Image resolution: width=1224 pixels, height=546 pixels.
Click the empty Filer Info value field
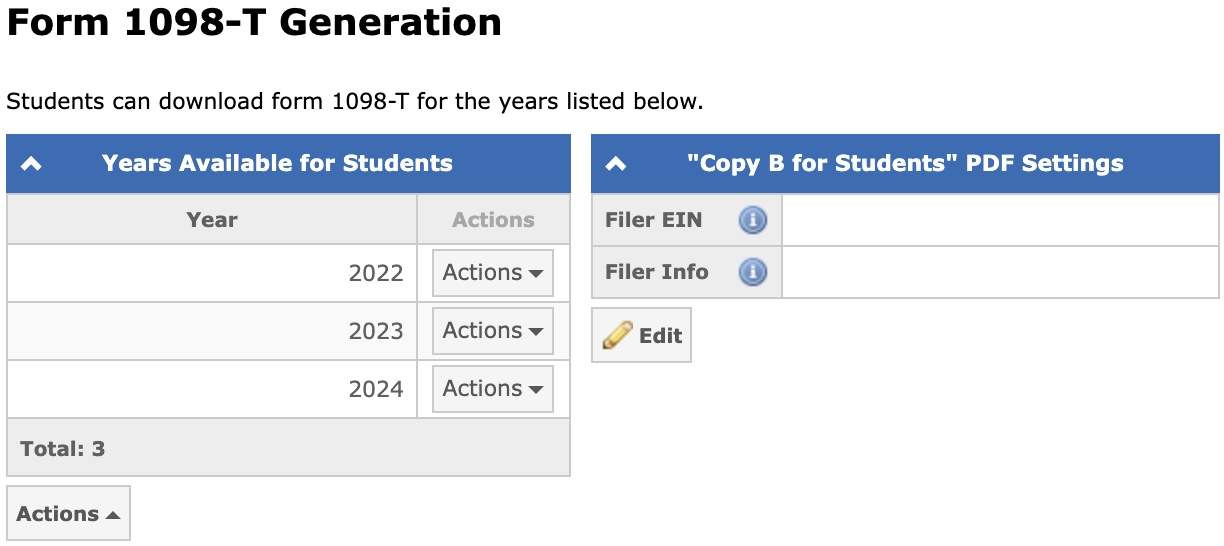[999, 272]
